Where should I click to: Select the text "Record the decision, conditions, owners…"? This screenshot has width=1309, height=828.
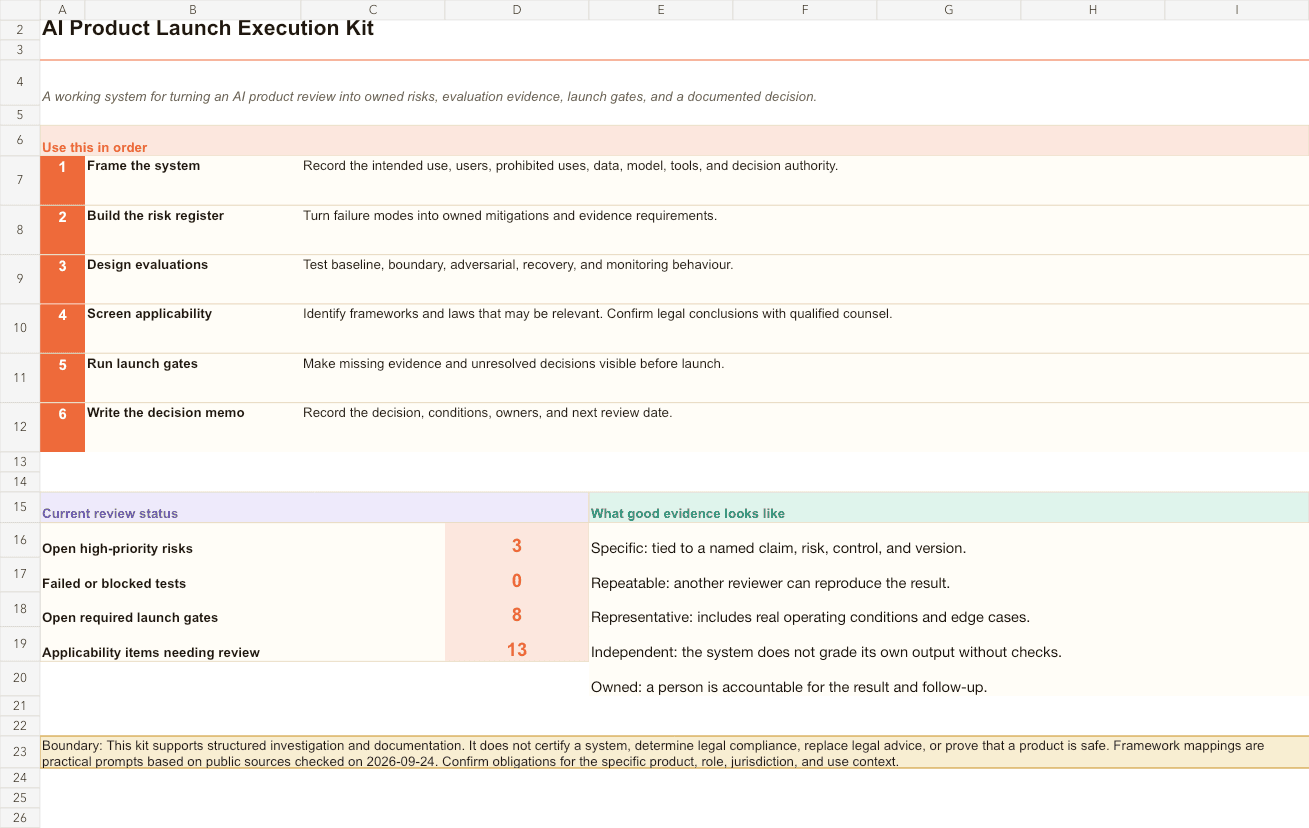[488, 413]
